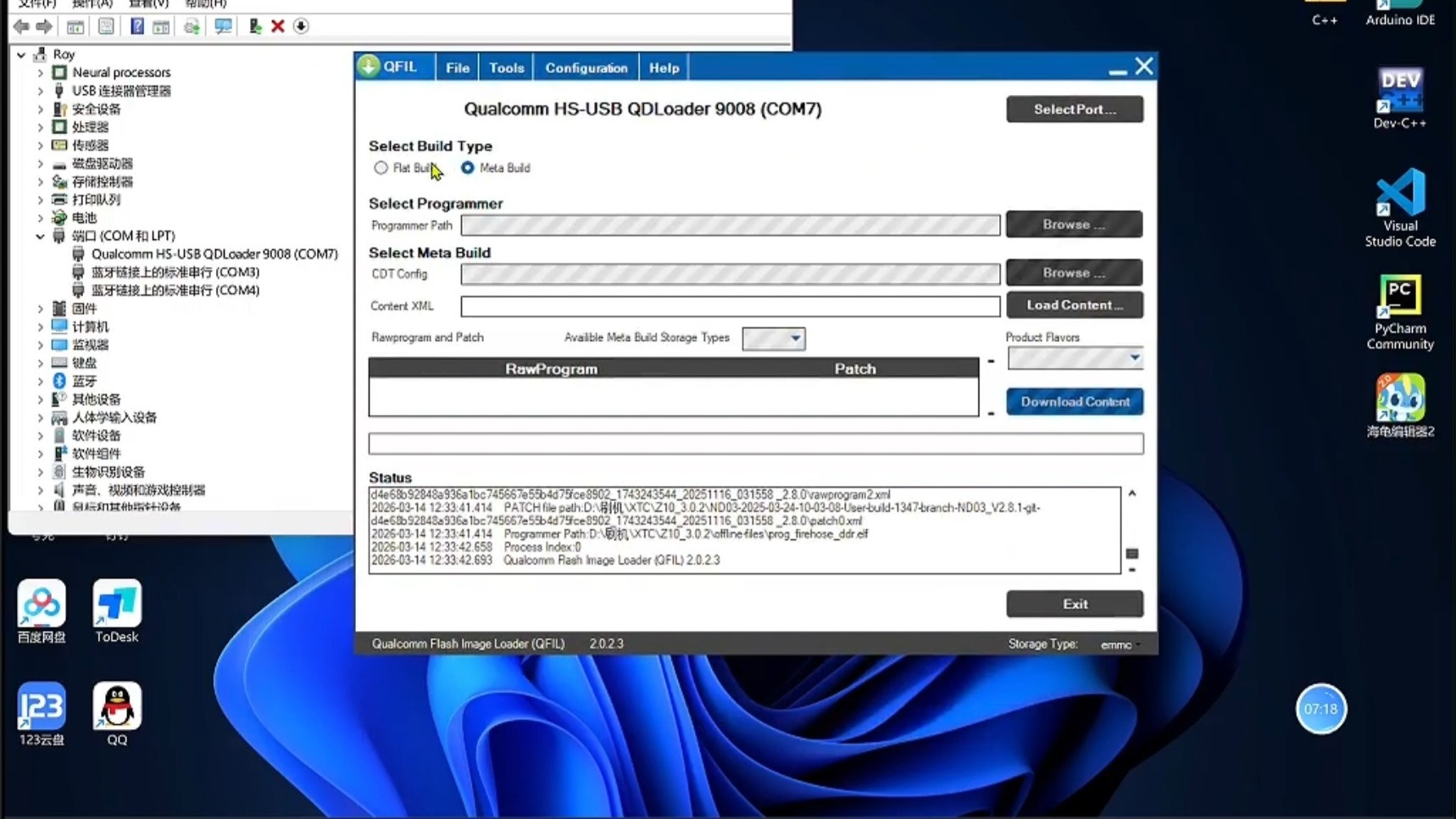Click the Content XML input field
Image resolution: width=1456 pixels, height=819 pixels.
(x=731, y=306)
